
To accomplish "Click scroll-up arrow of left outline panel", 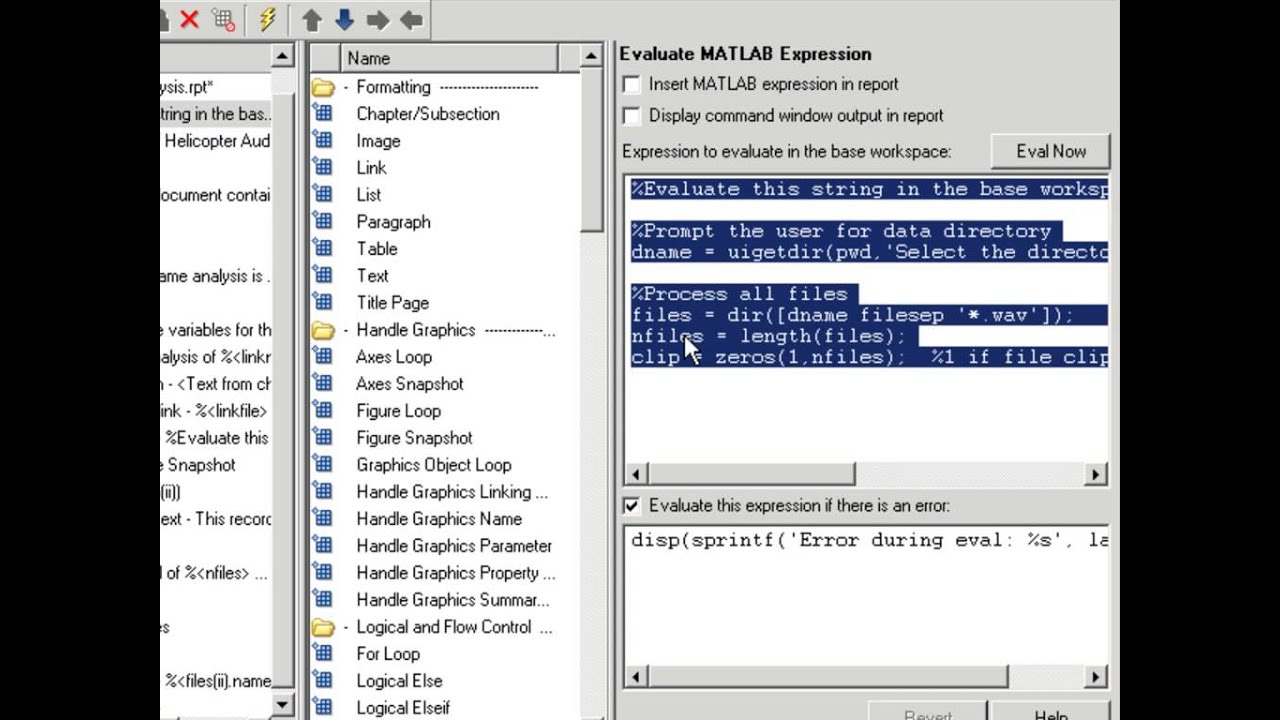I will (x=282, y=57).
